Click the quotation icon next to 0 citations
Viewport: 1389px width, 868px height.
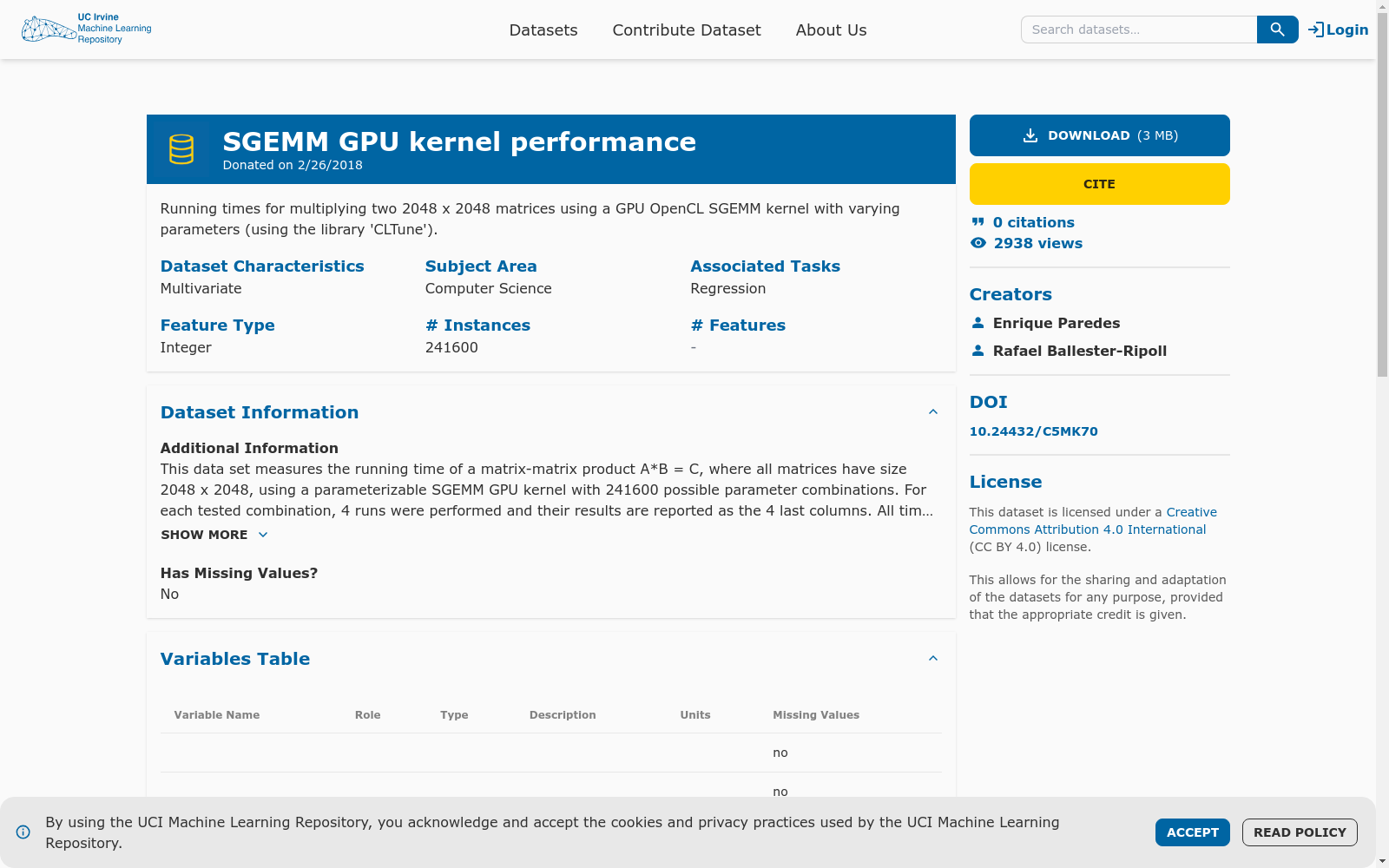(978, 222)
